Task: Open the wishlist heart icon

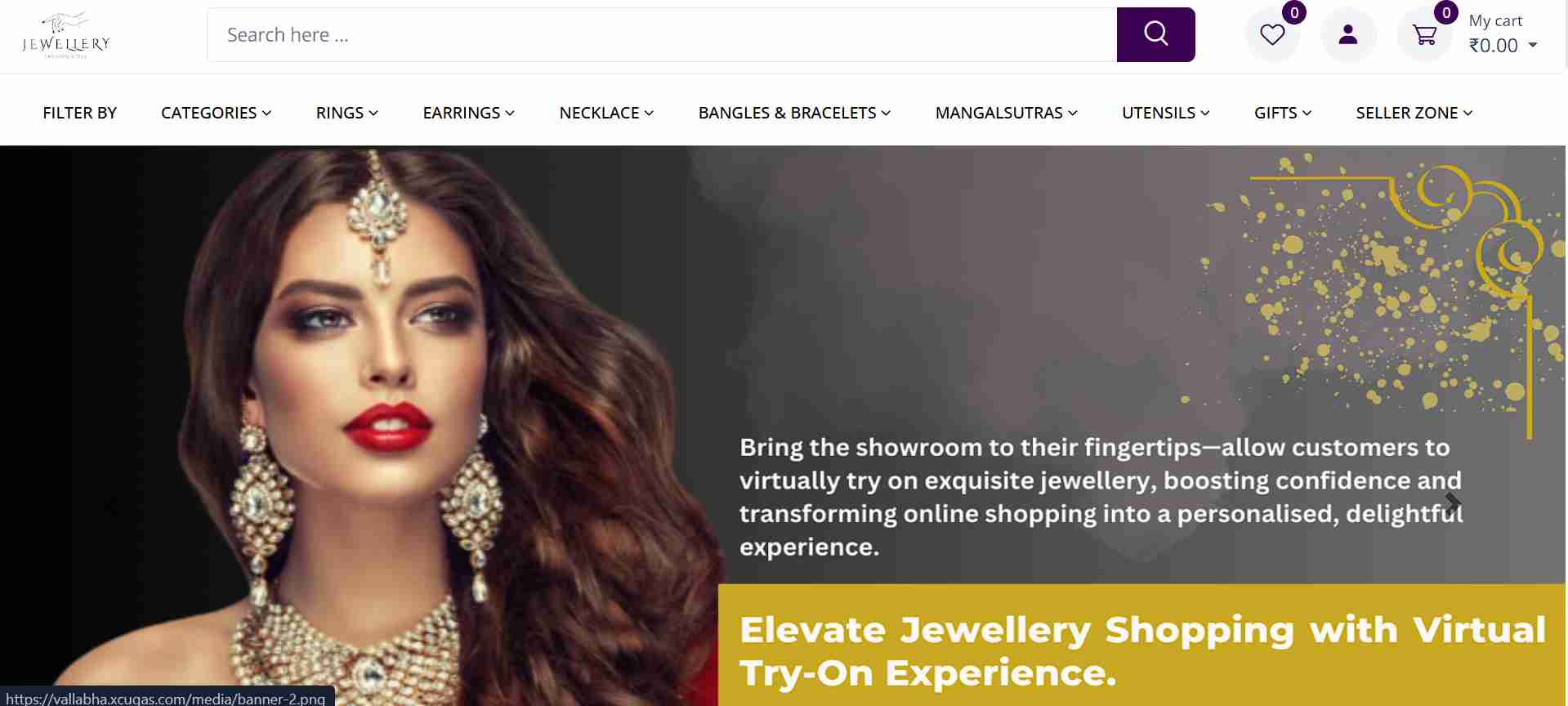Action: click(1272, 34)
